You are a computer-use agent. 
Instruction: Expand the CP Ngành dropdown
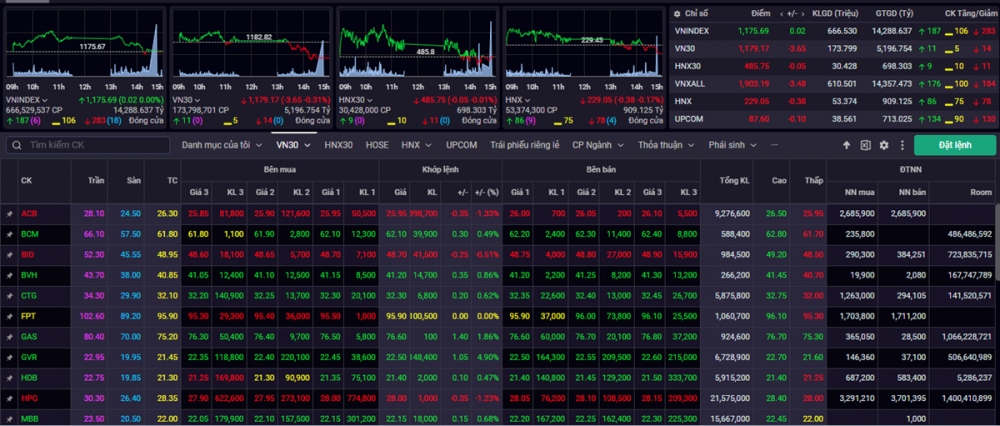coord(596,145)
